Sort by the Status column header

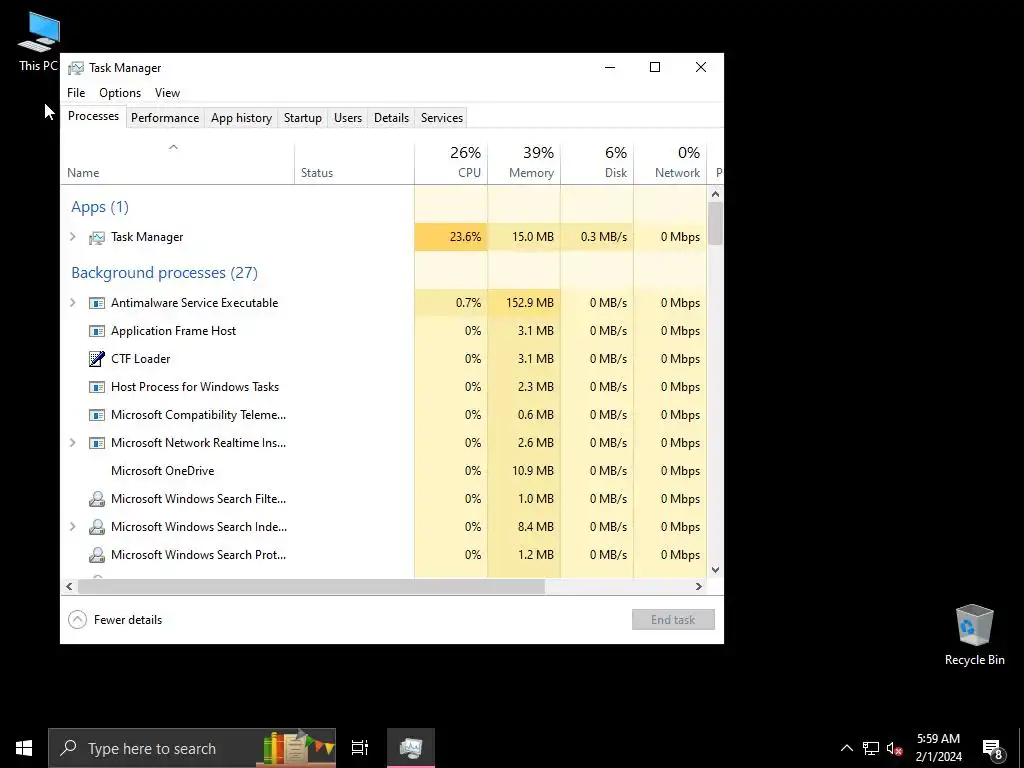click(x=354, y=163)
